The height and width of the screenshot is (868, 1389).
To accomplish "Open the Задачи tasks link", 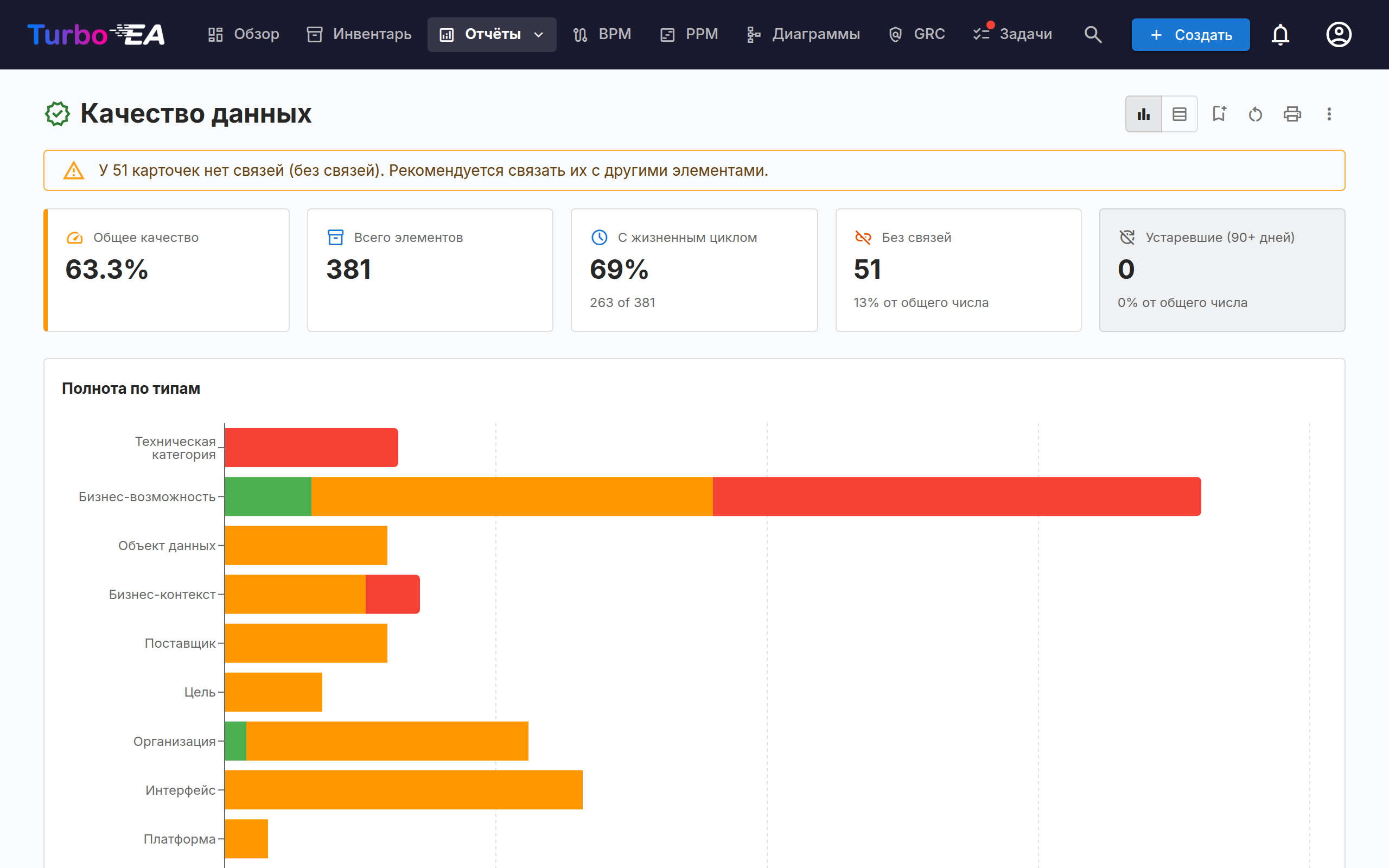I will [1013, 34].
